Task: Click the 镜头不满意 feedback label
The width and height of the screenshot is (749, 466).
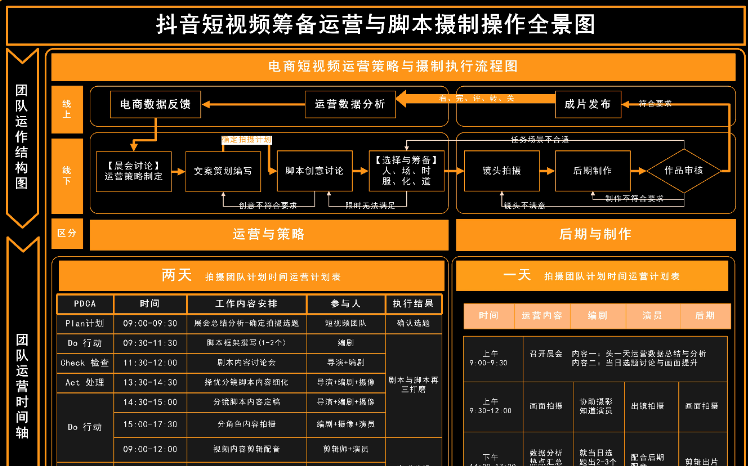Action: tap(524, 205)
